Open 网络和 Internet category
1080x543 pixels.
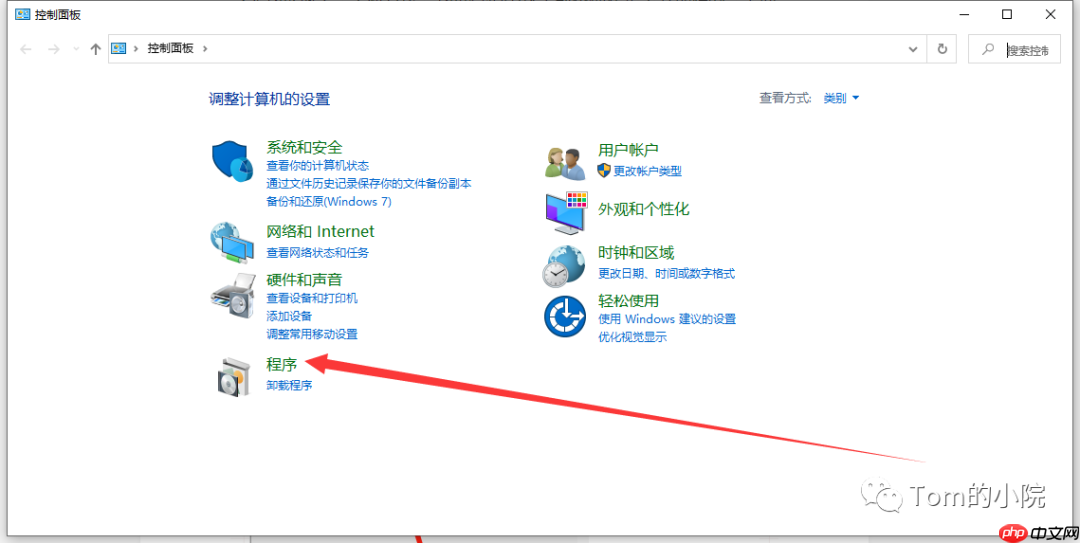[320, 232]
